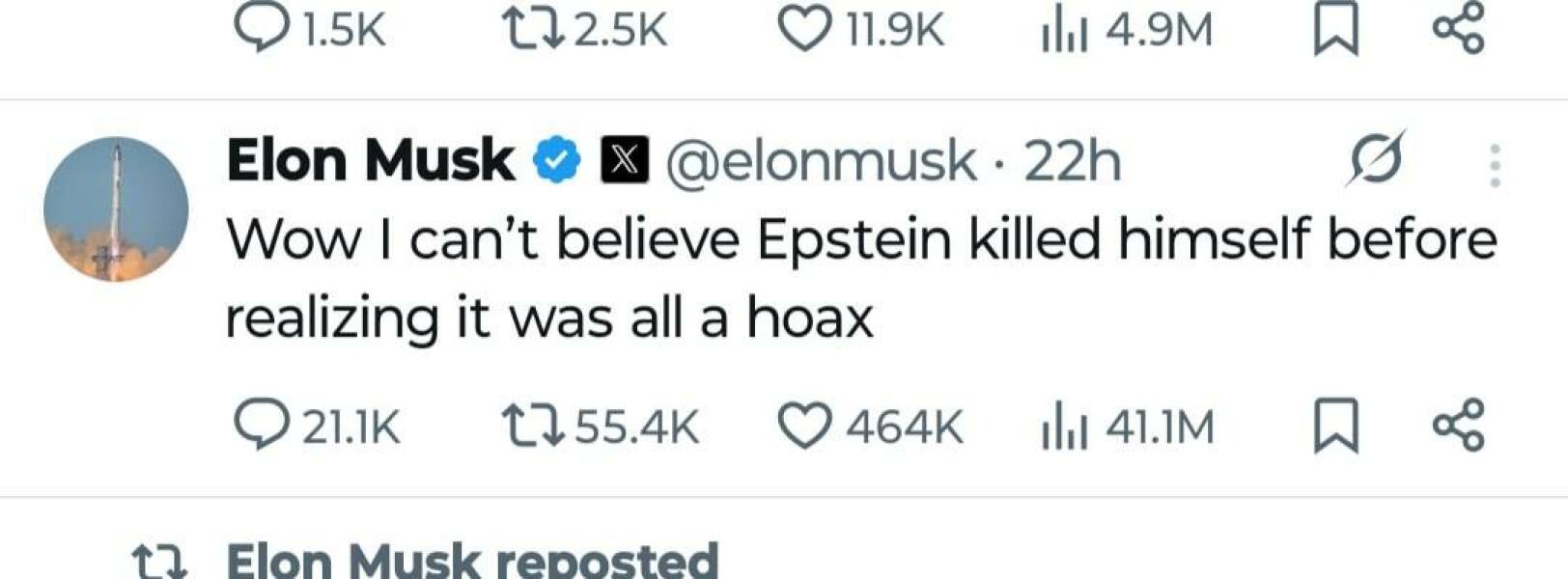Open the @elonmusk handle link
The image size is (1568, 579).
click(821, 161)
